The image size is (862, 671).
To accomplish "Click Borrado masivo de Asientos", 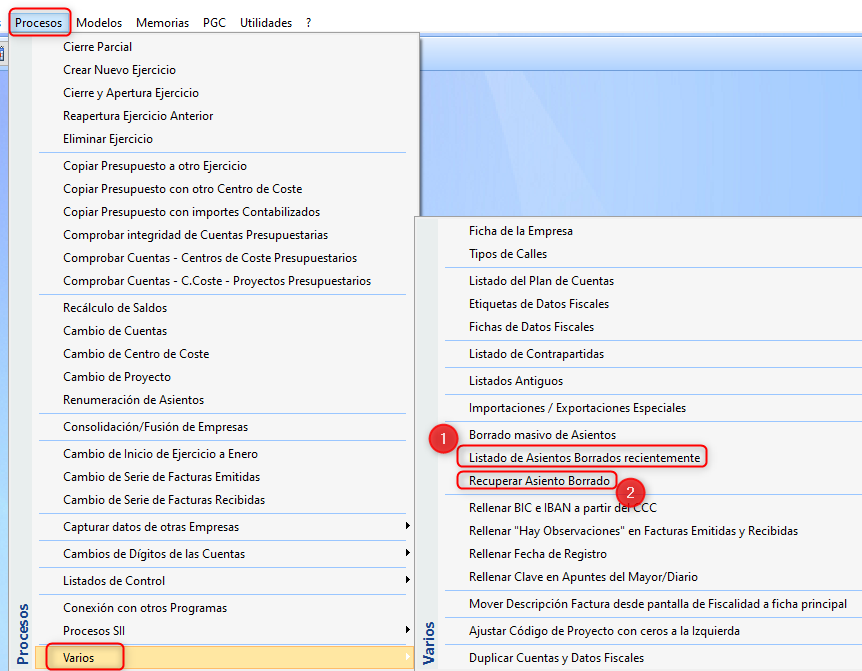I will click(x=542, y=435).
